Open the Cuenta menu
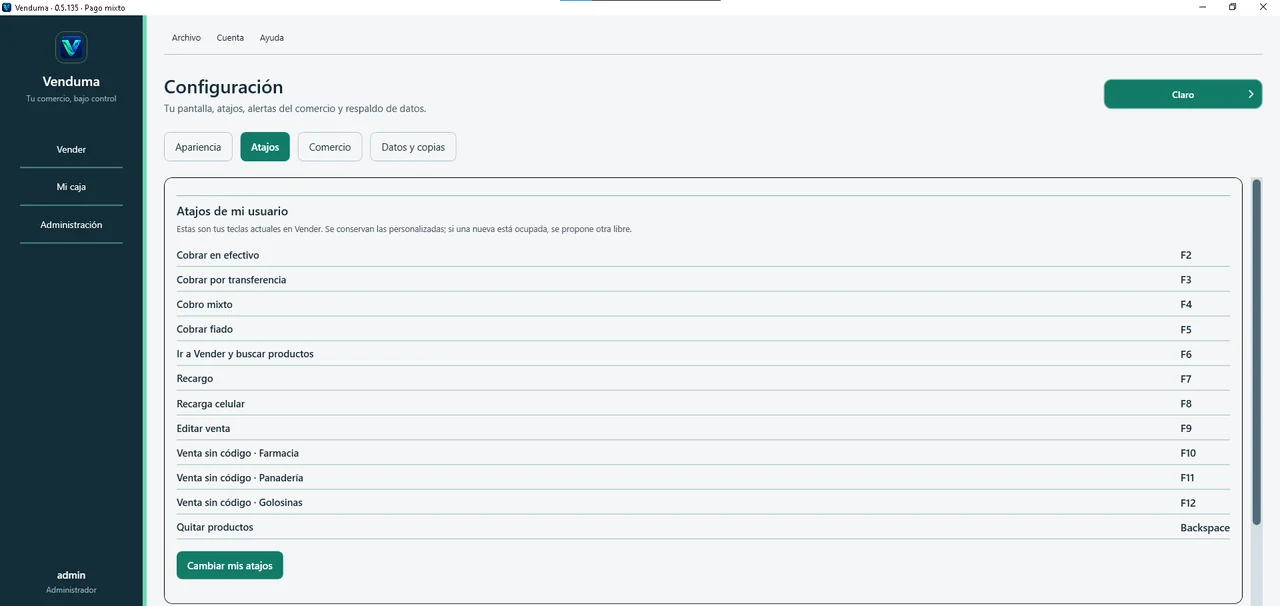The height and width of the screenshot is (606, 1280). tap(230, 38)
